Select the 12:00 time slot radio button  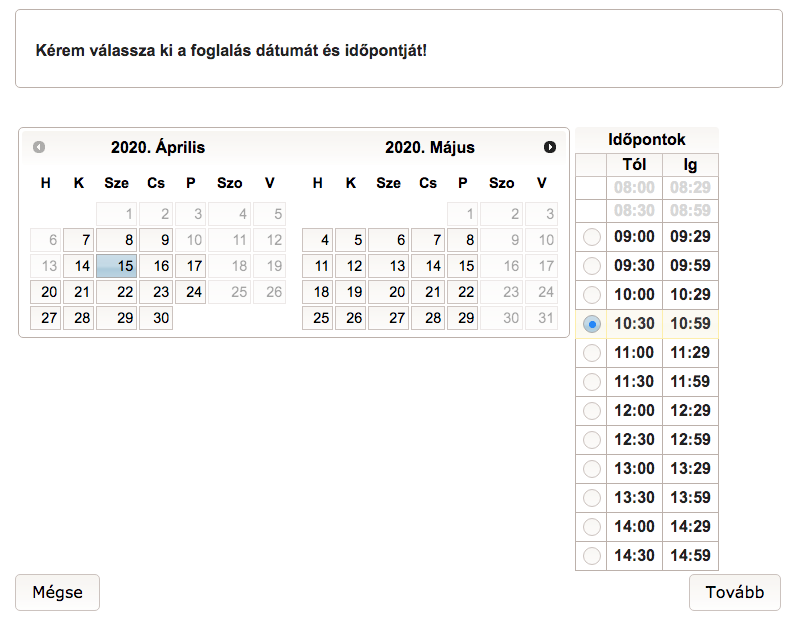pos(592,411)
